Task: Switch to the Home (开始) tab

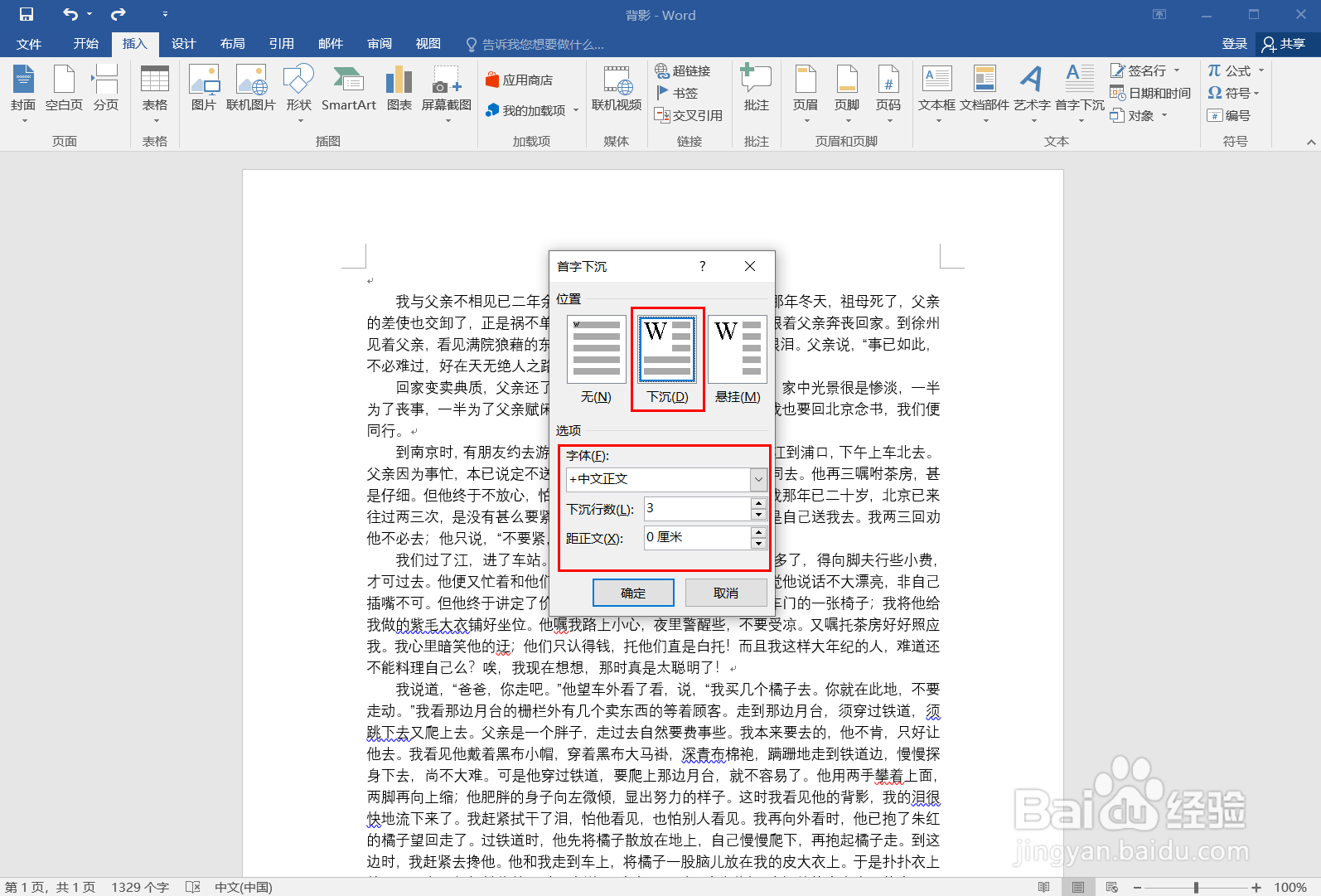Action: (86, 44)
